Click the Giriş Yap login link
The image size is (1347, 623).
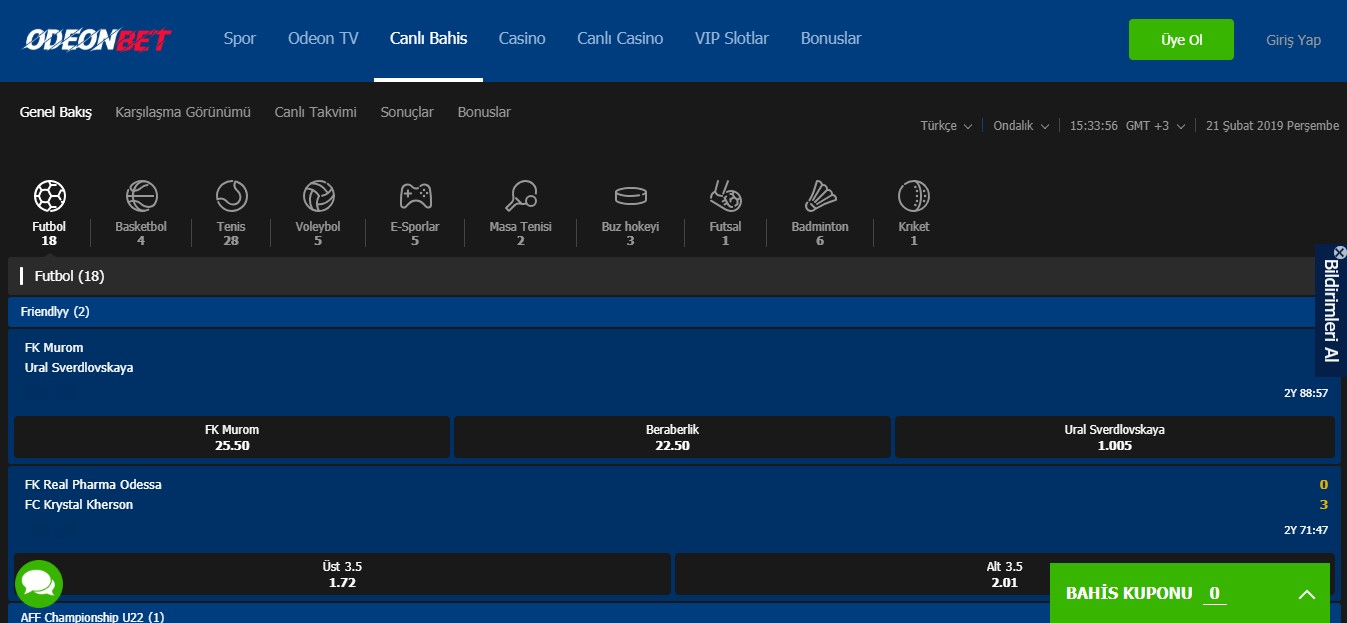click(x=1293, y=40)
